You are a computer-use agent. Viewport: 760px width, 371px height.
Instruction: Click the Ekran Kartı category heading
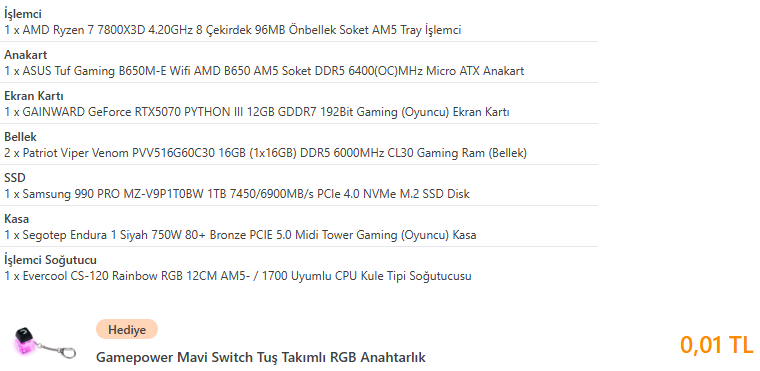34,96
